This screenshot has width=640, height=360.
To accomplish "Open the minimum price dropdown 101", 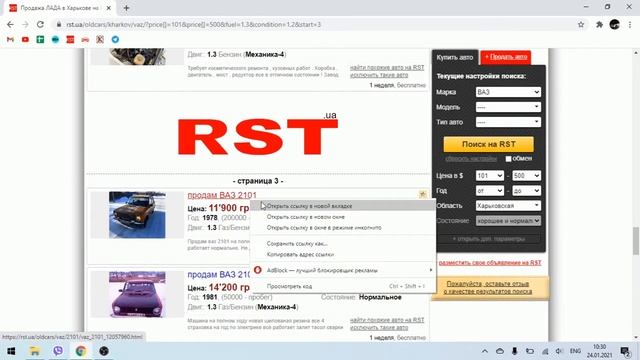I will pyautogui.click(x=490, y=176).
